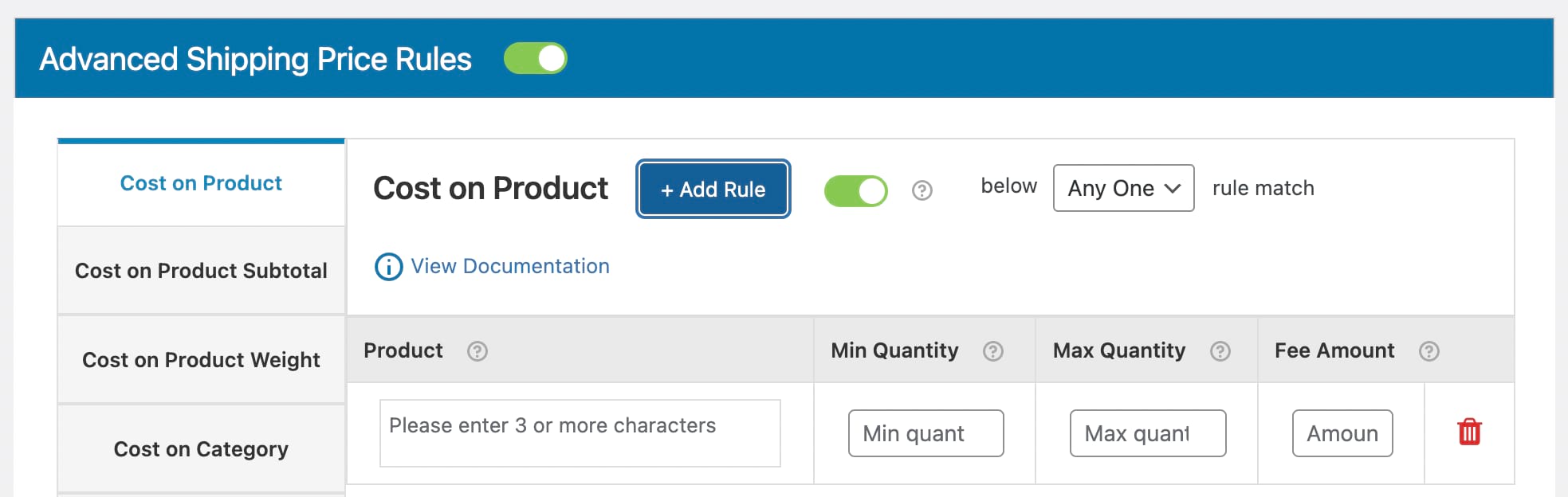Open the View Documentation link

[509, 266]
